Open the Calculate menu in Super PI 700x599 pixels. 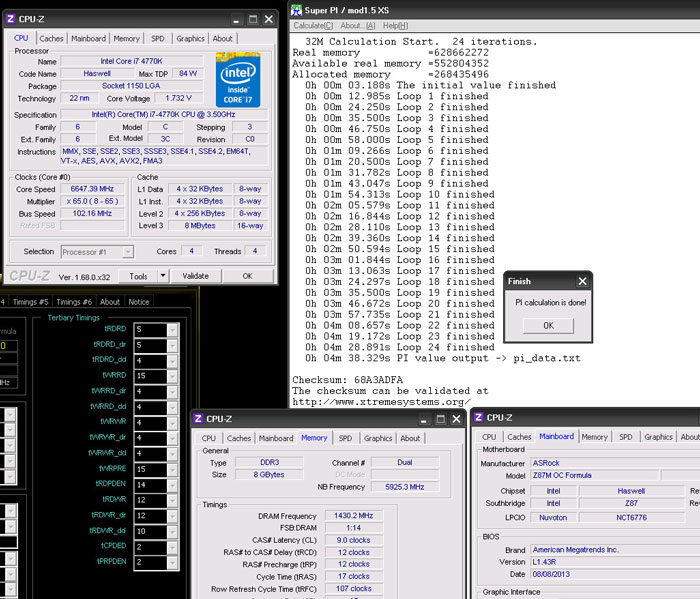point(313,25)
